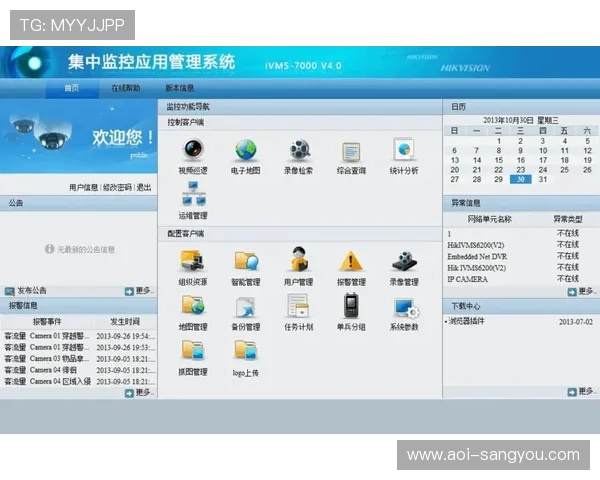Select date 15 in the calendar

pos(499,160)
